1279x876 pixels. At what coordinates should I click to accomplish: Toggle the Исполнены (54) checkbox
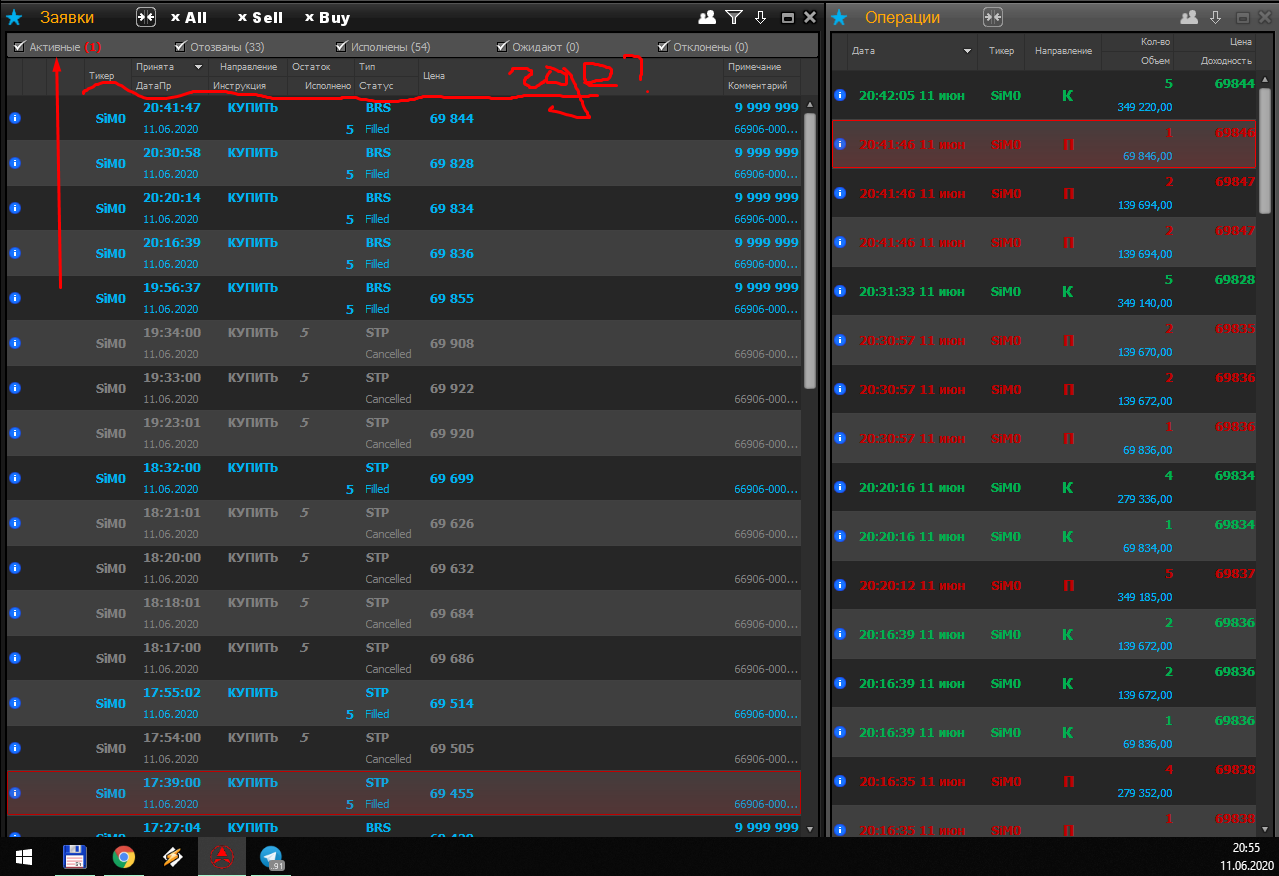pos(342,47)
